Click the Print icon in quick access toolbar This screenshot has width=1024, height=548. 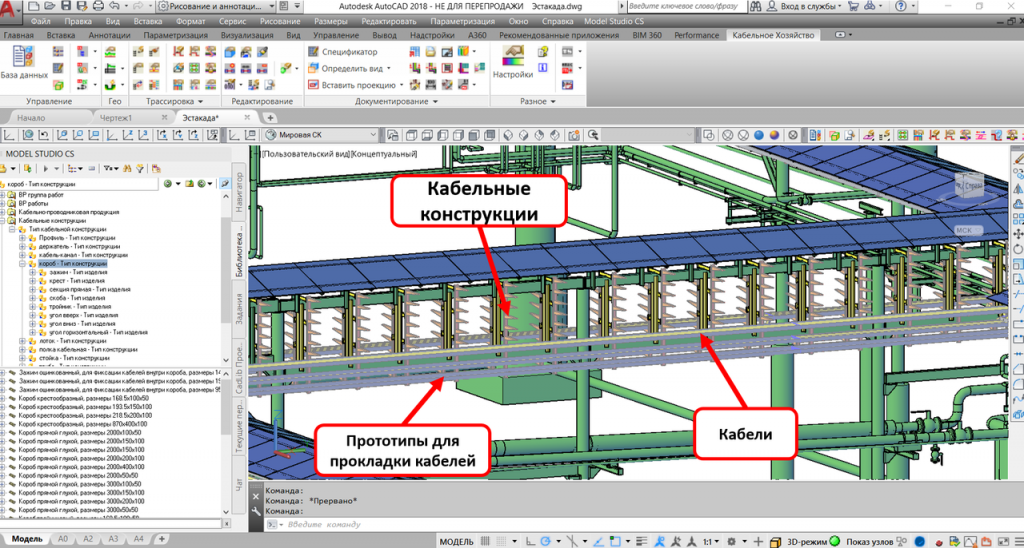[x=97, y=7]
